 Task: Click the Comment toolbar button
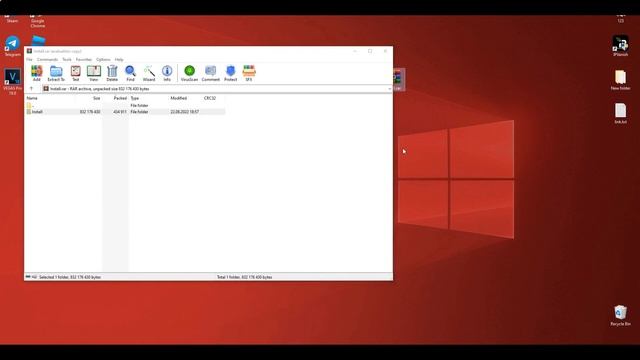[x=211, y=73]
